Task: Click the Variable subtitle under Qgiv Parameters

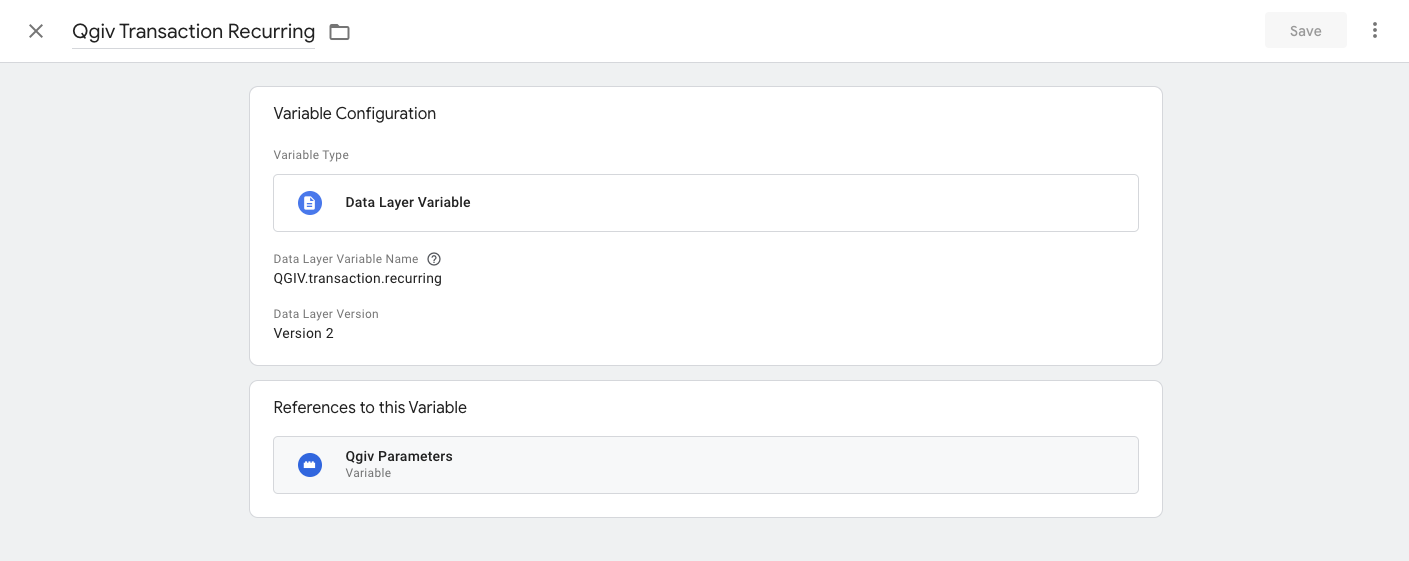Action: (x=368, y=473)
